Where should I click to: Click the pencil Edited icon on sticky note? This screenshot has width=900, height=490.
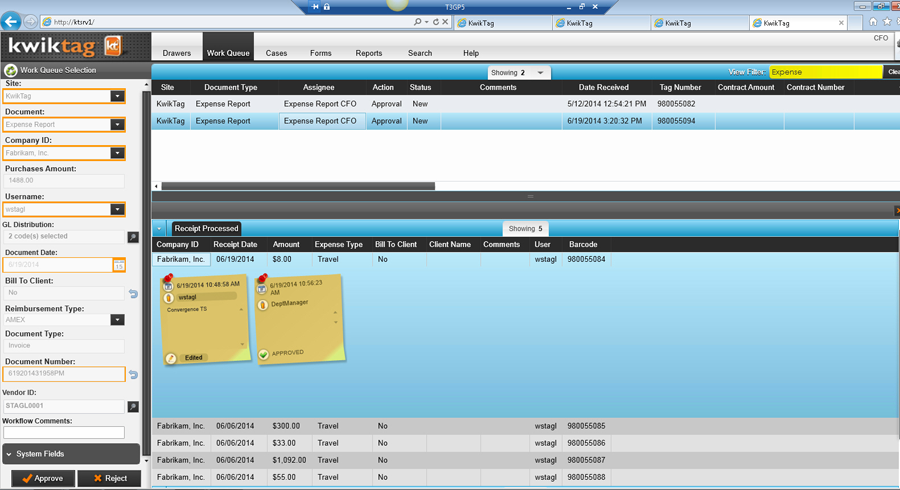tap(170, 359)
